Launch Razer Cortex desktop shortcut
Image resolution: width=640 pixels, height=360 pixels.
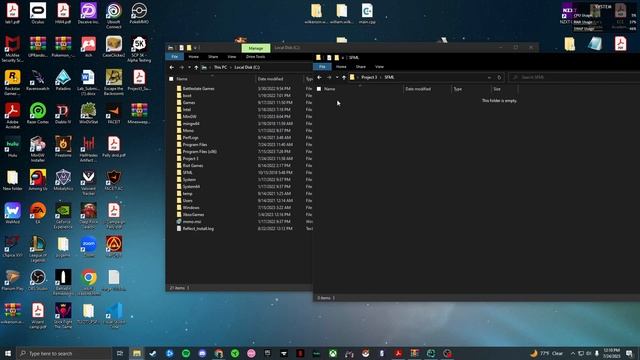(x=38, y=113)
